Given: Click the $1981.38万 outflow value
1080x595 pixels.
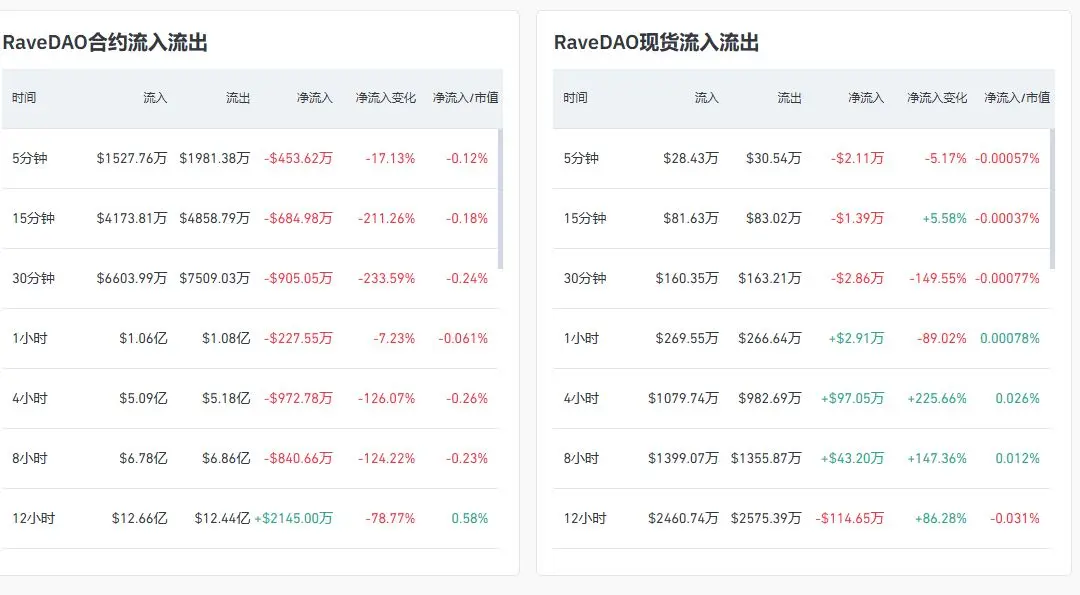Looking at the screenshot, I should click(214, 158).
